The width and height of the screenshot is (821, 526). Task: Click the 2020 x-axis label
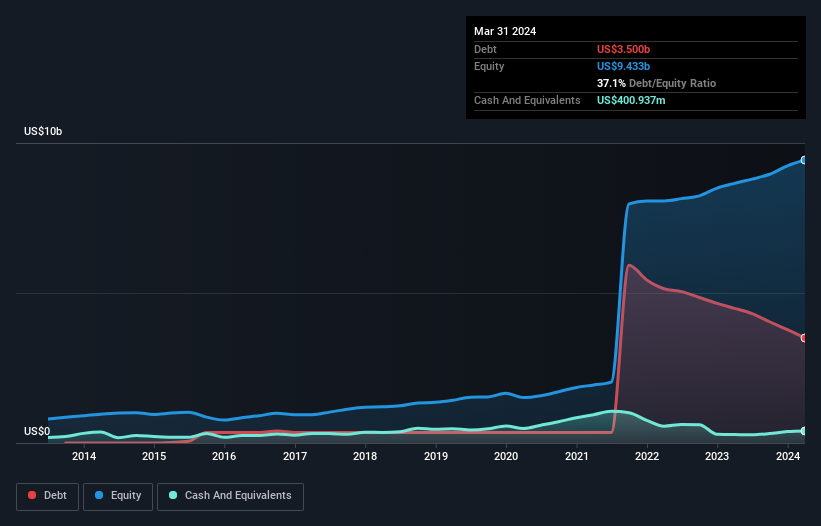pyautogui.click(x=506, y=456)
